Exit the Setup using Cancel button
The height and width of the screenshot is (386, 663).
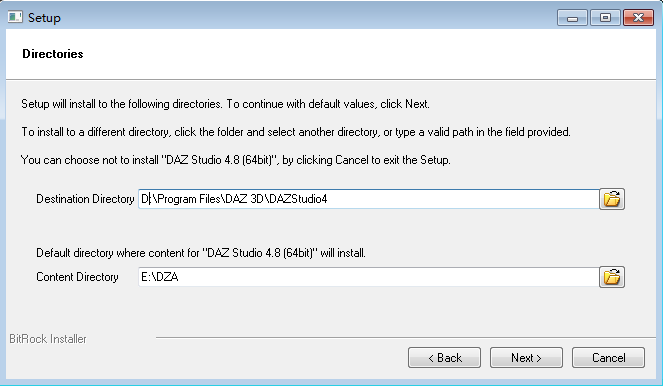point(608,358)
